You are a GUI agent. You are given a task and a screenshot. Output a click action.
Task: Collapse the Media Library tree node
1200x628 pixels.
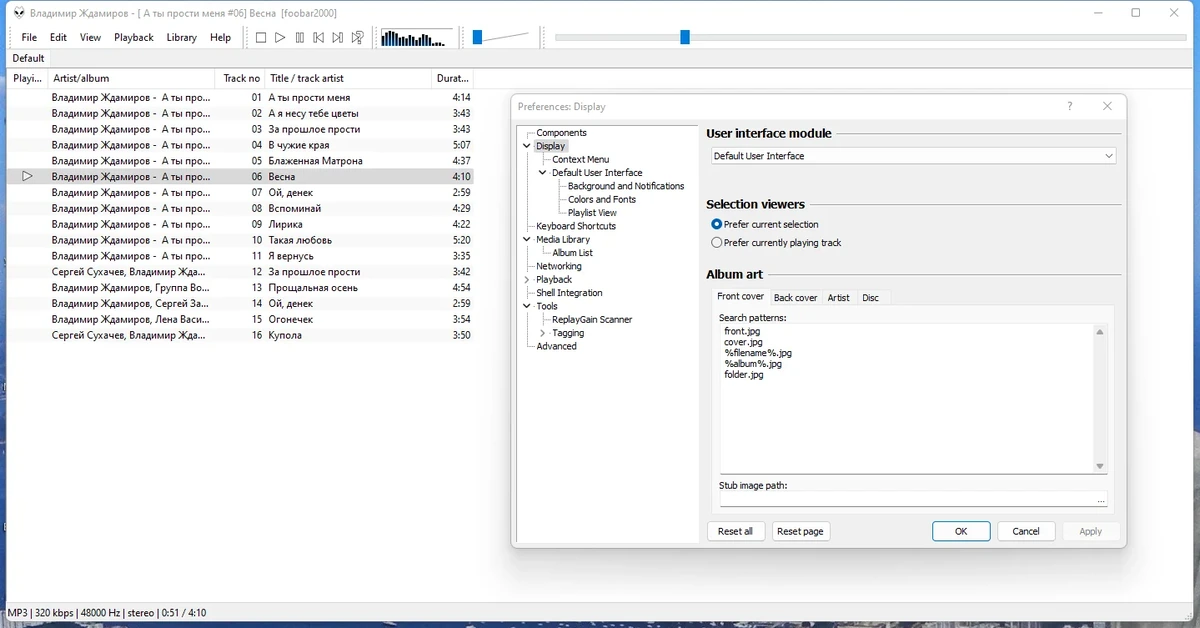[527, 239]
